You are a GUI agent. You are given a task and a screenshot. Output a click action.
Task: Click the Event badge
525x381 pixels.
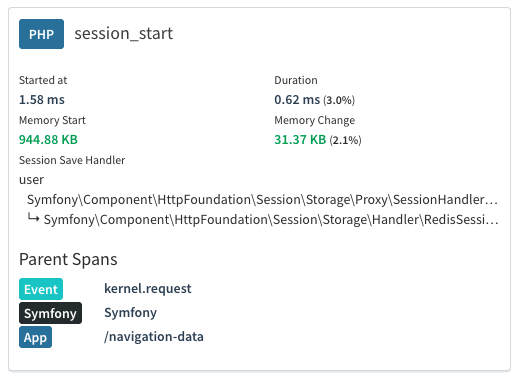[x=41, y=289]
